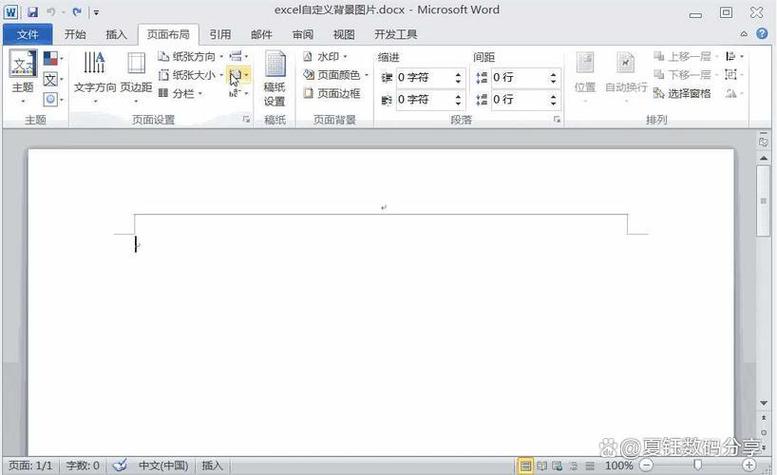Screen dimensions: 777x475
Task: Switch to 插入 insert tab
Action: click(116, 34)
